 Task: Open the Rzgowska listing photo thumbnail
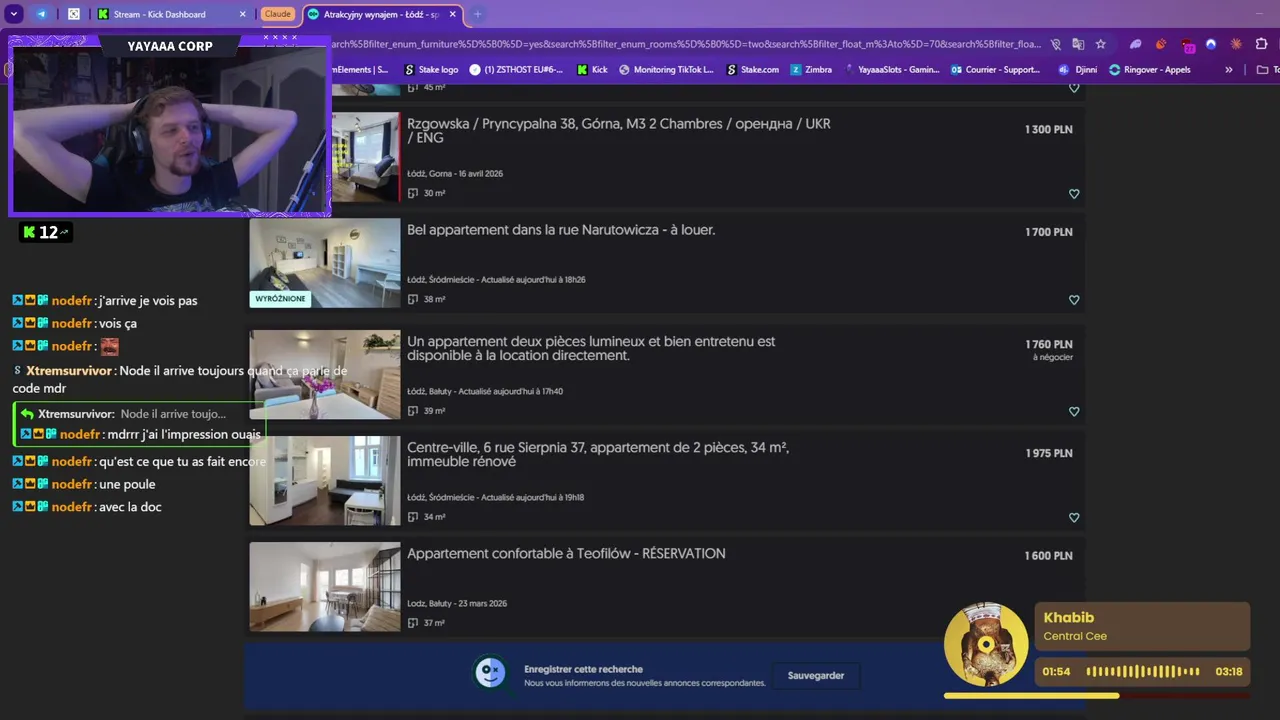366,157
